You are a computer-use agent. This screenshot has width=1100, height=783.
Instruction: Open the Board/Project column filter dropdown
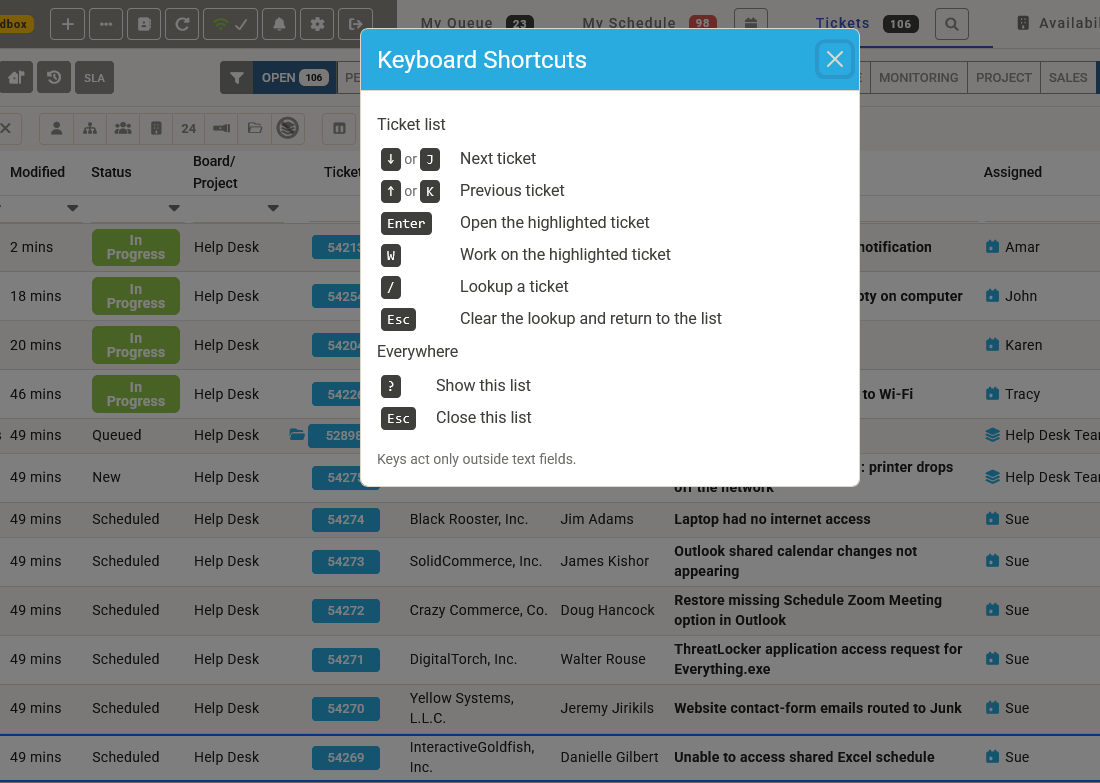273,208
